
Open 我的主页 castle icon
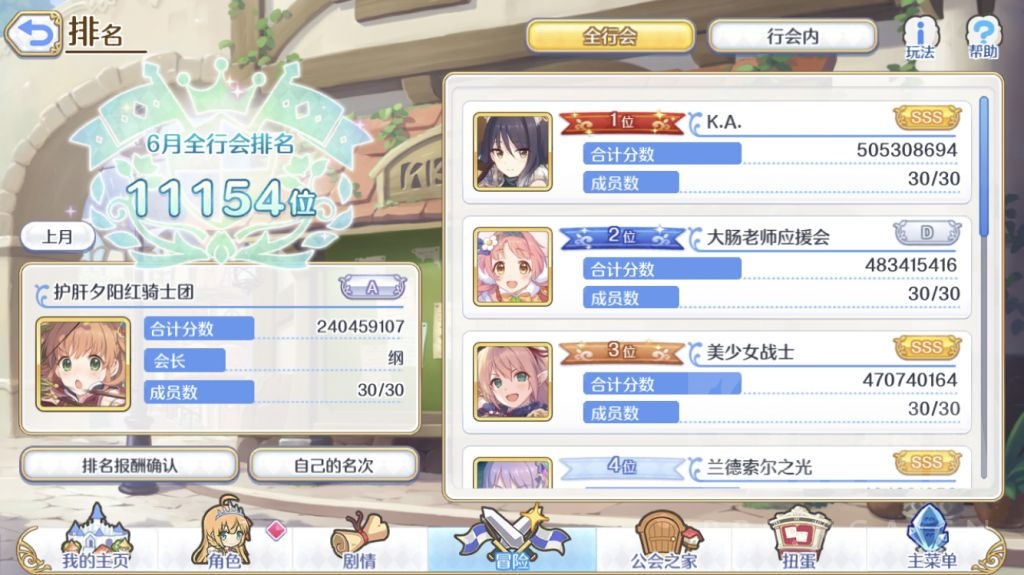(x=96, y=538)
